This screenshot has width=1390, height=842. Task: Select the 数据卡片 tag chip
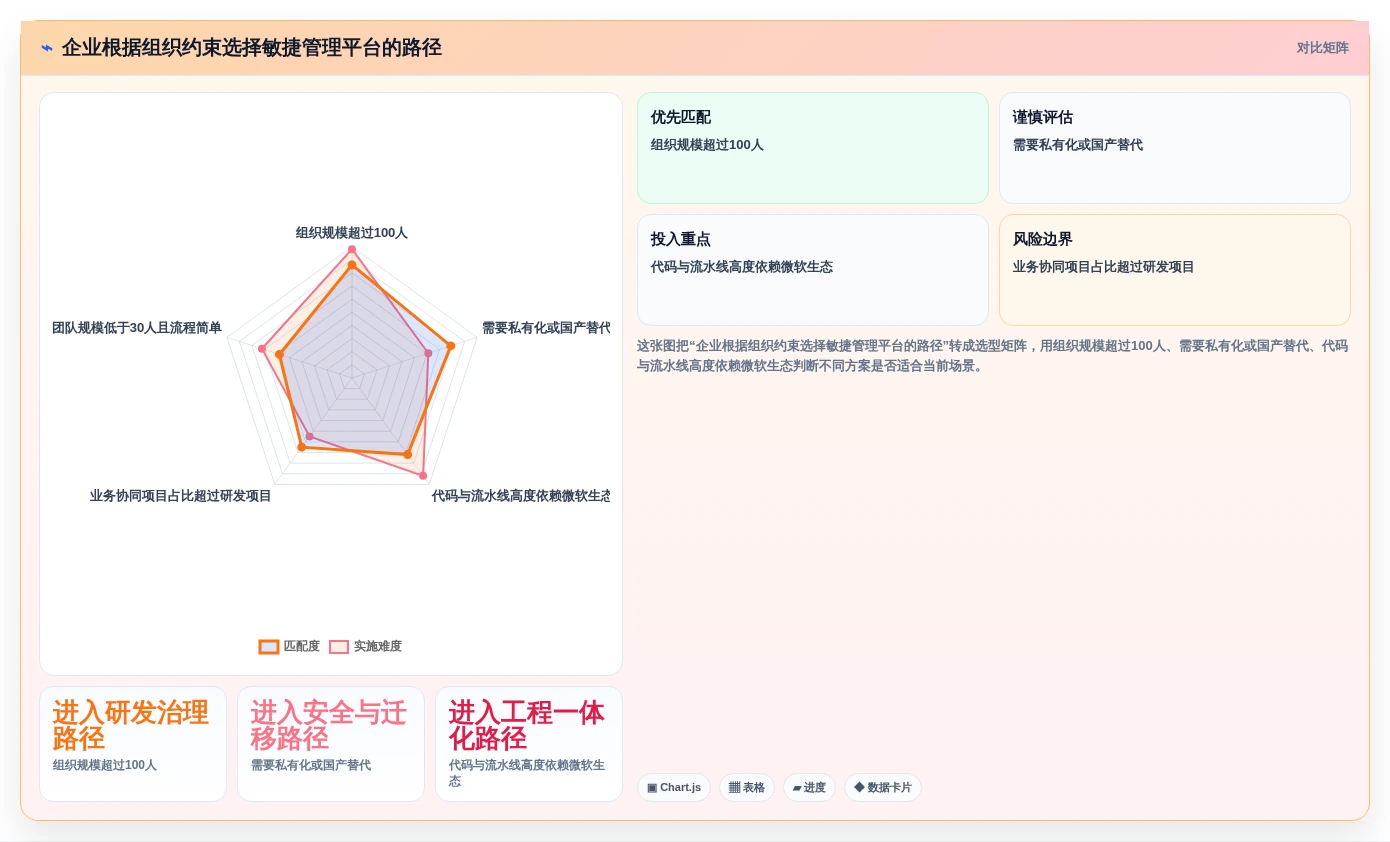pyautogui.click(x=883, y=788)
